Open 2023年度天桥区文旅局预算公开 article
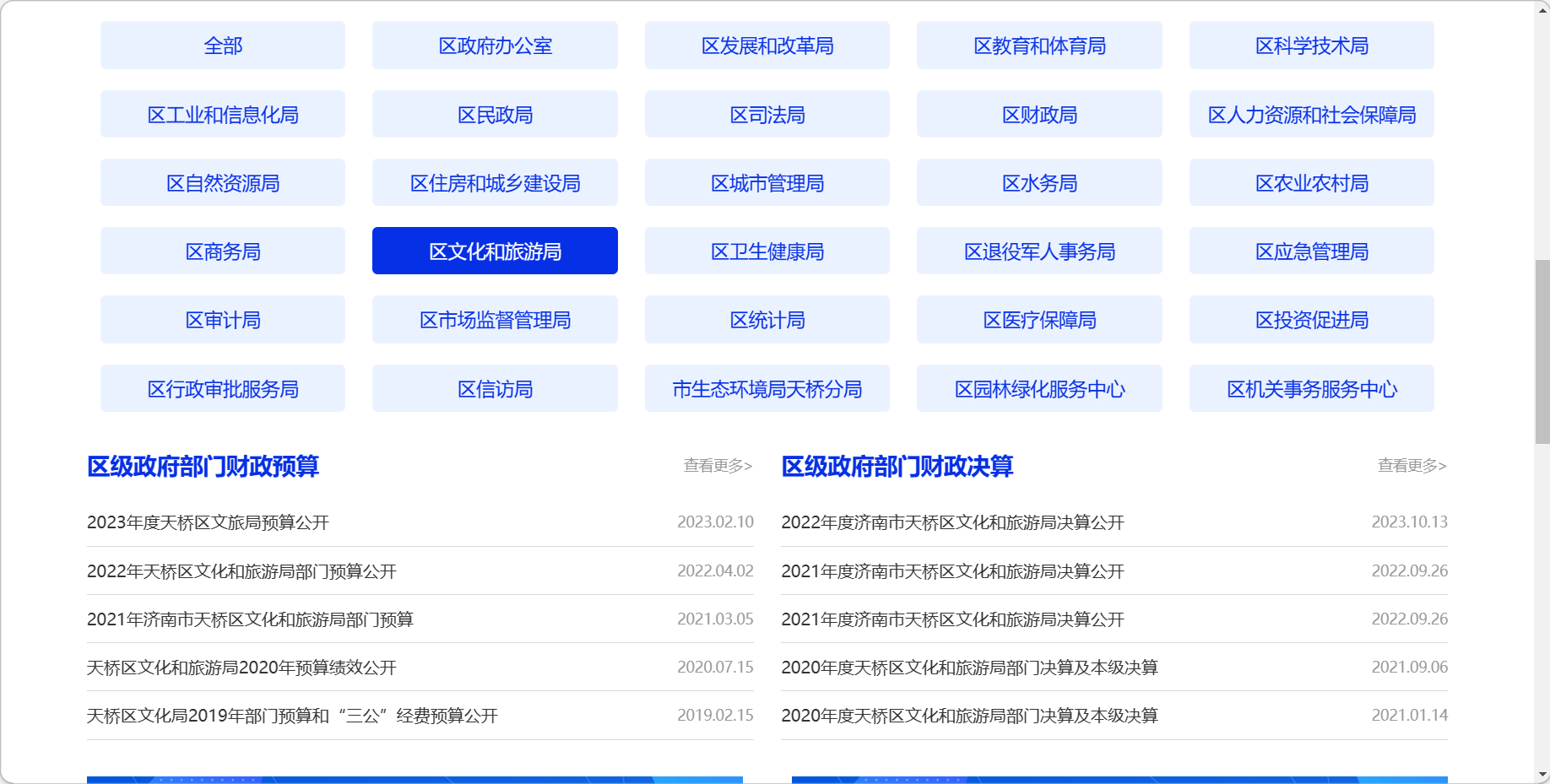 point(208,522)
